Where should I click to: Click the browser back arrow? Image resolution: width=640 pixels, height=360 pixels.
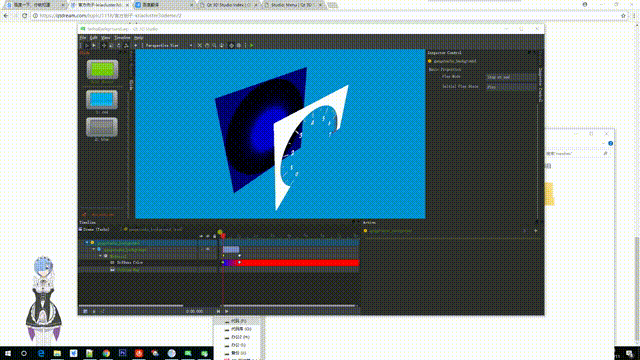point(6,16)
